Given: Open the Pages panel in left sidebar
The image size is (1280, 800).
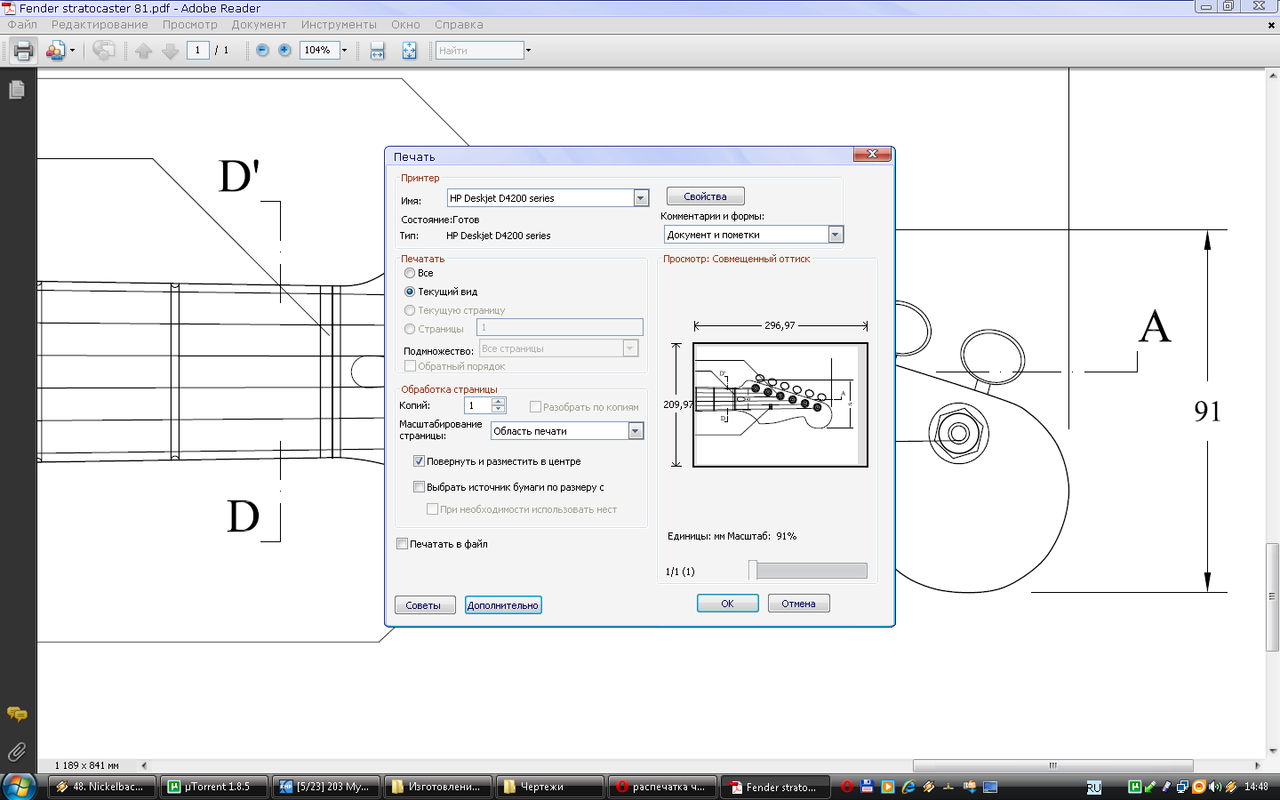Looking at the screenshot, I should (16, 90).
